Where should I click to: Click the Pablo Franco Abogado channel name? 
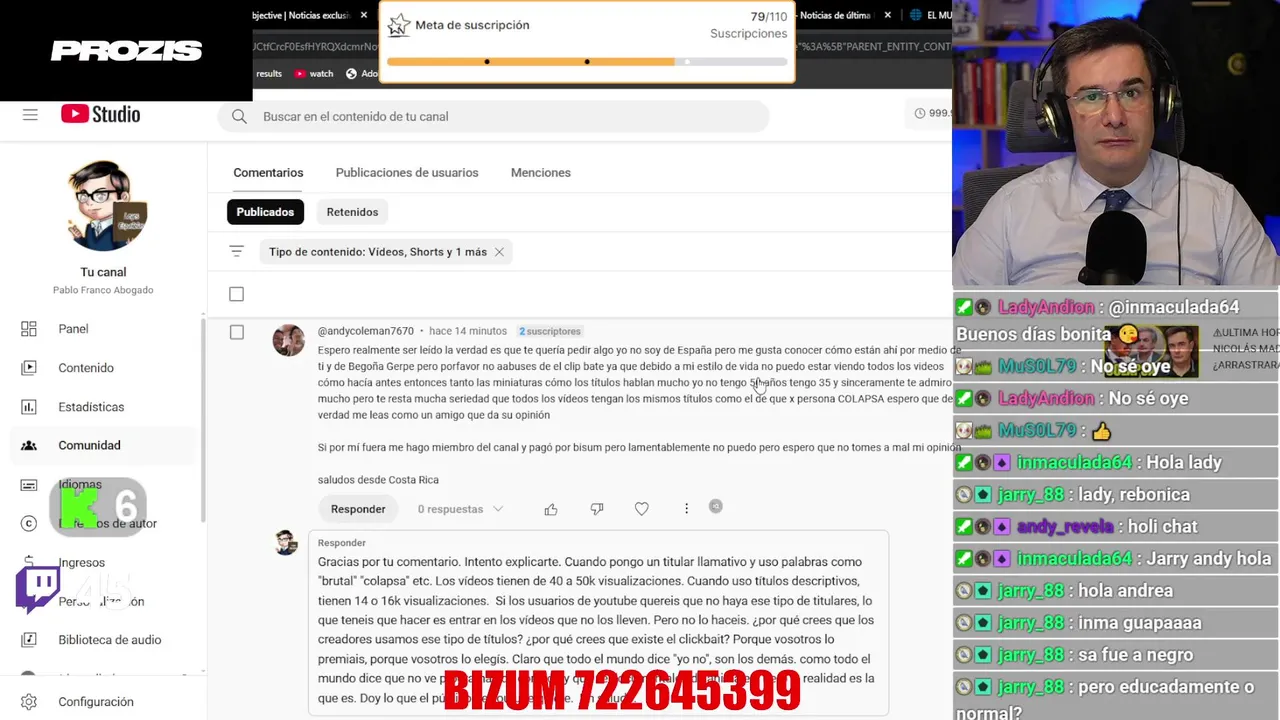pos(103,290)
